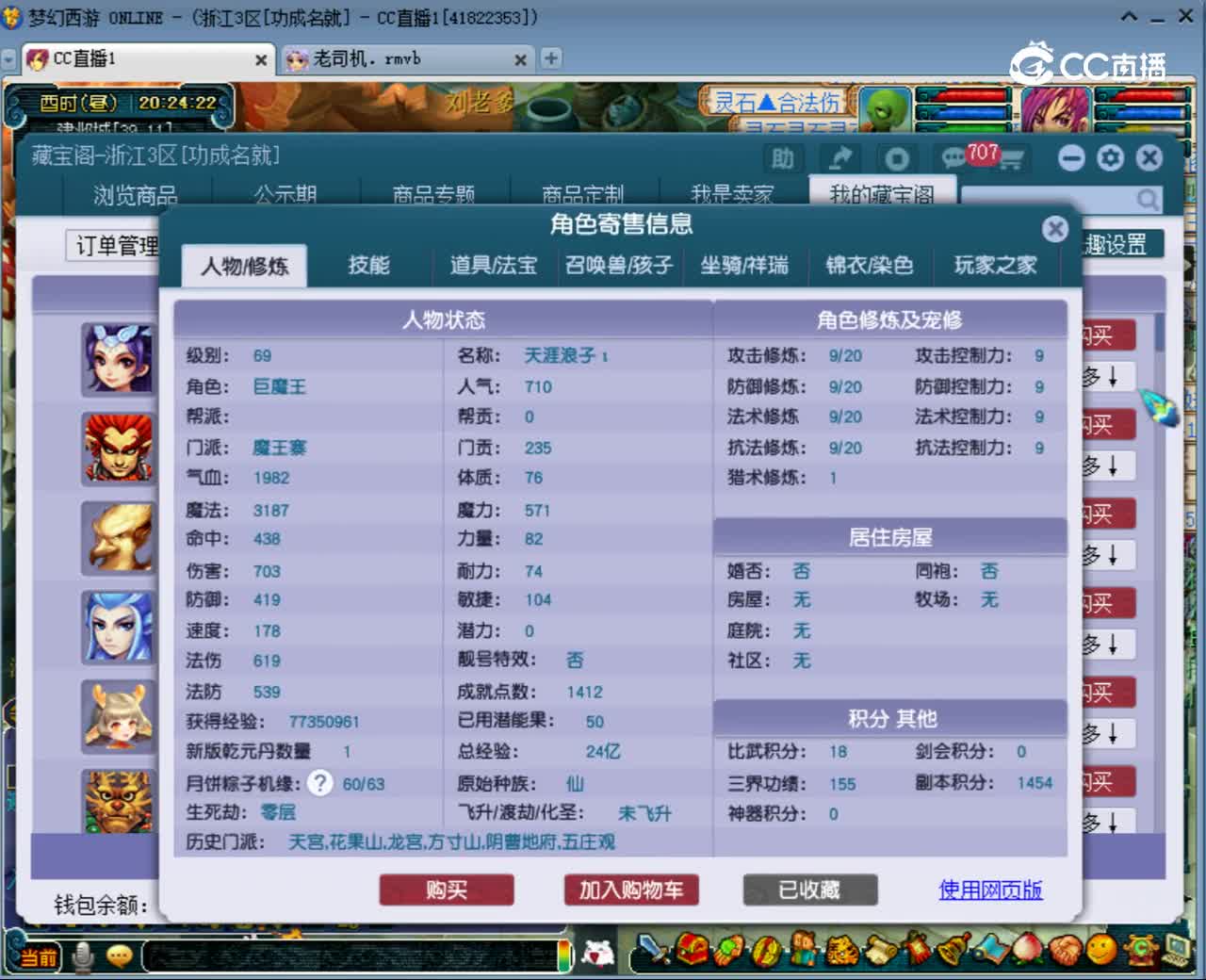1206x980 pixels.
Task: Click the 当前 channel button at bottom left
Action: 38,958
